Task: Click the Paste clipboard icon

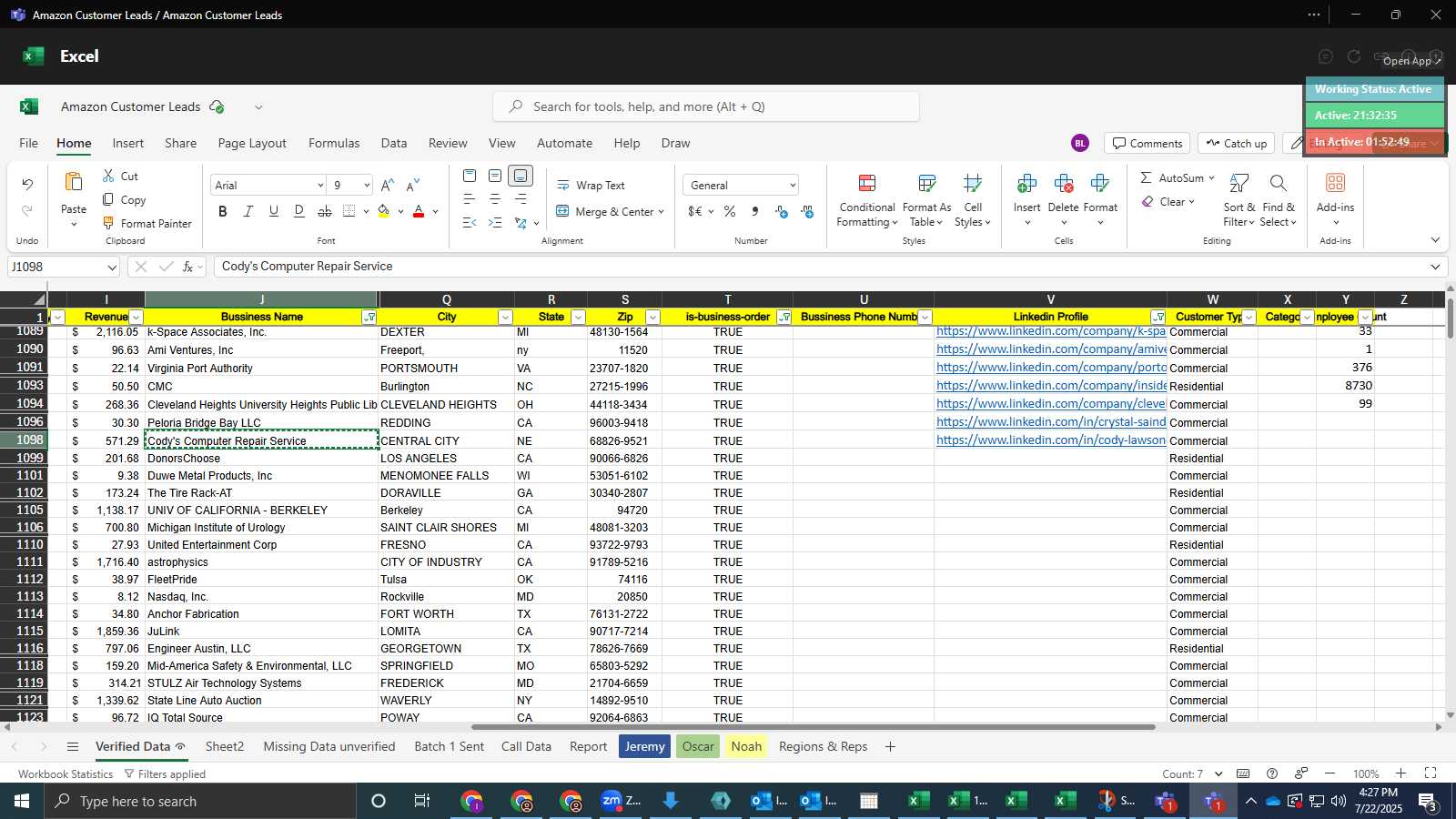Action: pyautogui.click(x=74, y=182)
